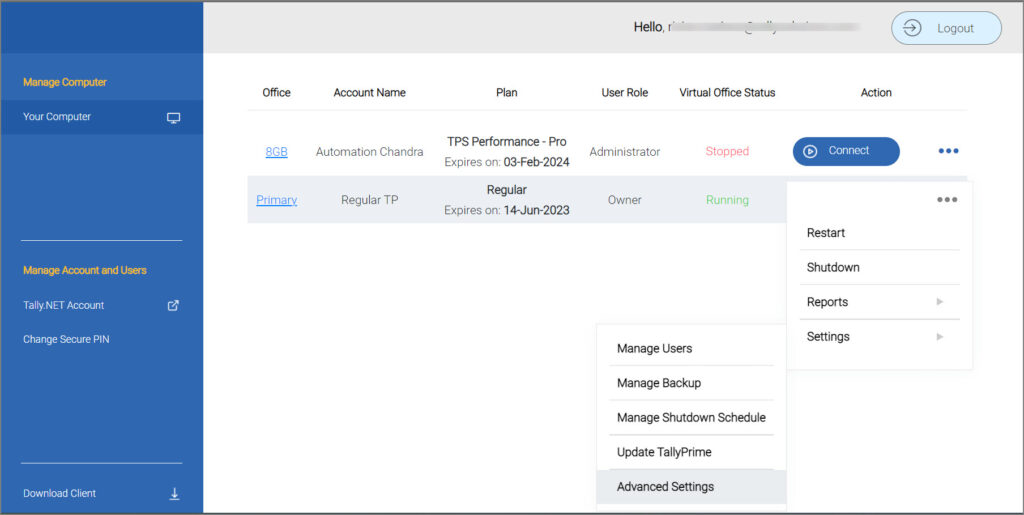Click the Running status text
1024x515 pixels.
(727, 200)
